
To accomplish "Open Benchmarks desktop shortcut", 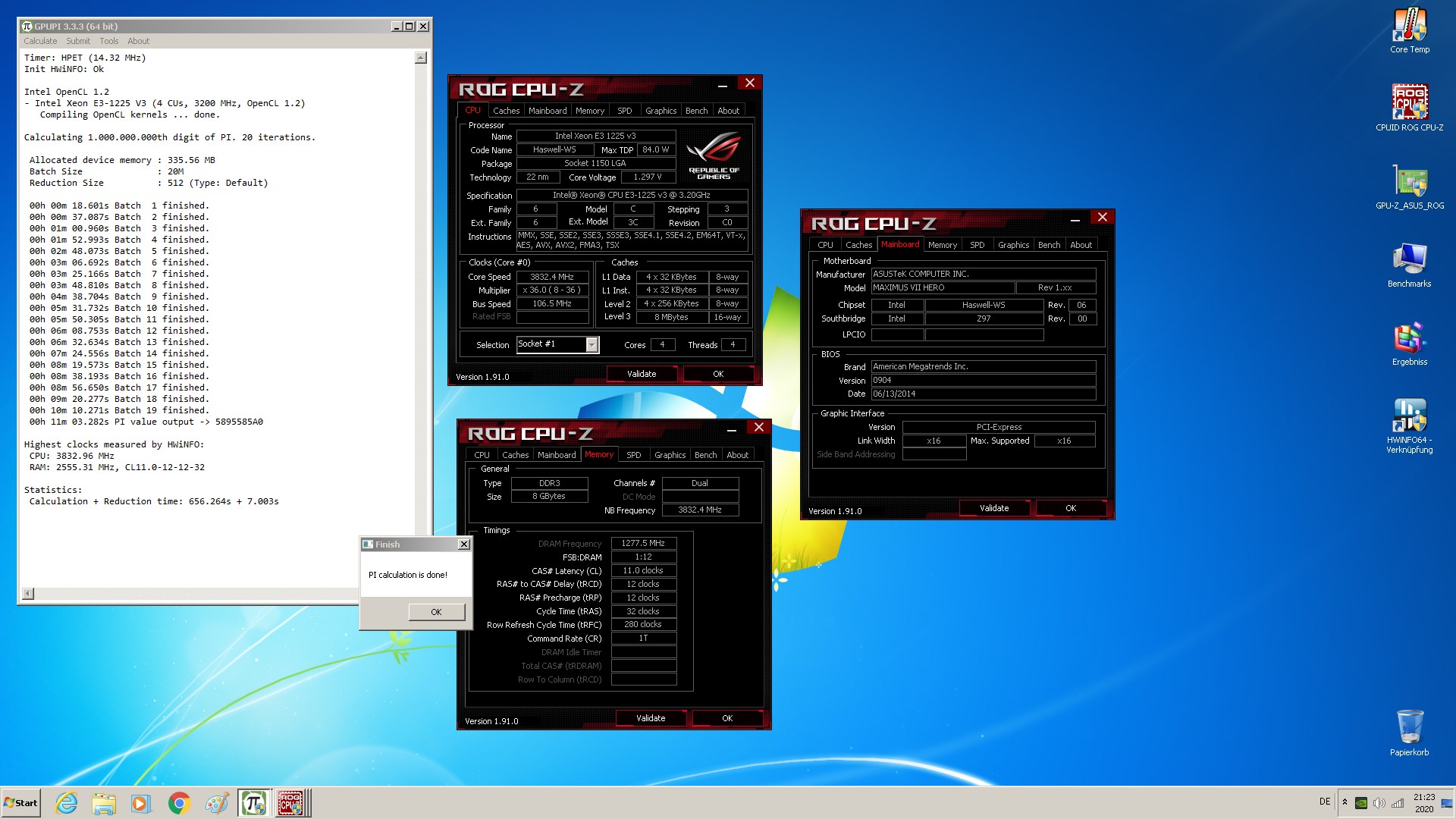I will [1409, 265].
